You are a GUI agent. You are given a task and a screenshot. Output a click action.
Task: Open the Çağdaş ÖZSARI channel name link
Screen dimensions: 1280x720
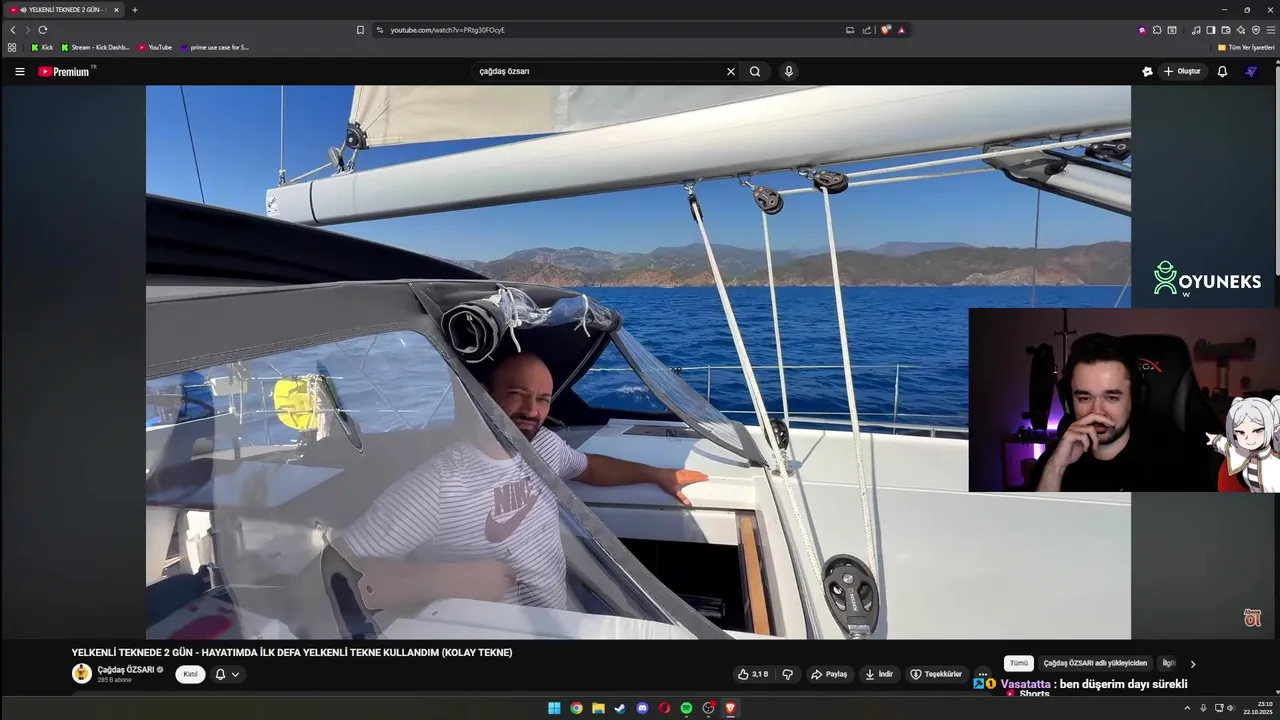click(126, 669)
